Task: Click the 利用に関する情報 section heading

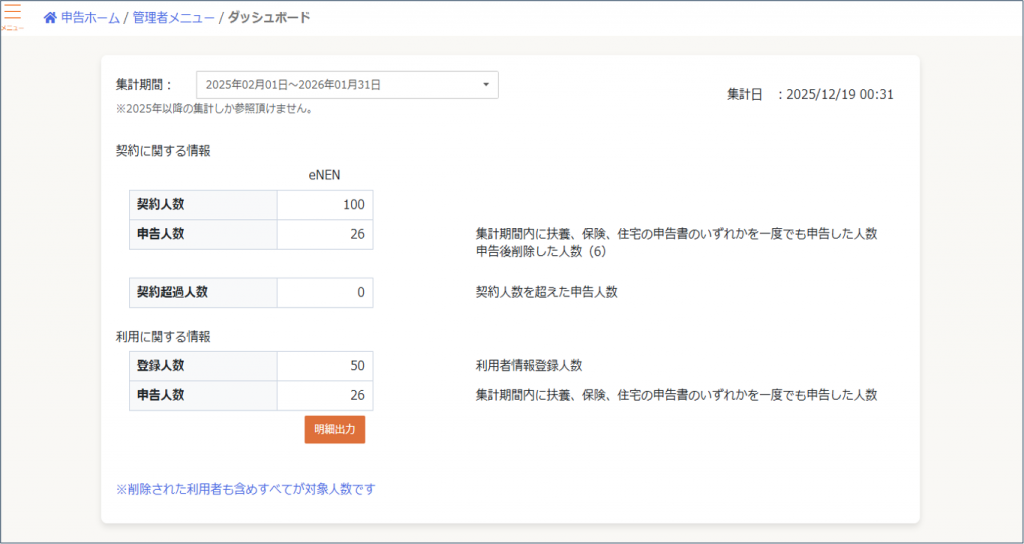Action: click(x=163, y=337)
